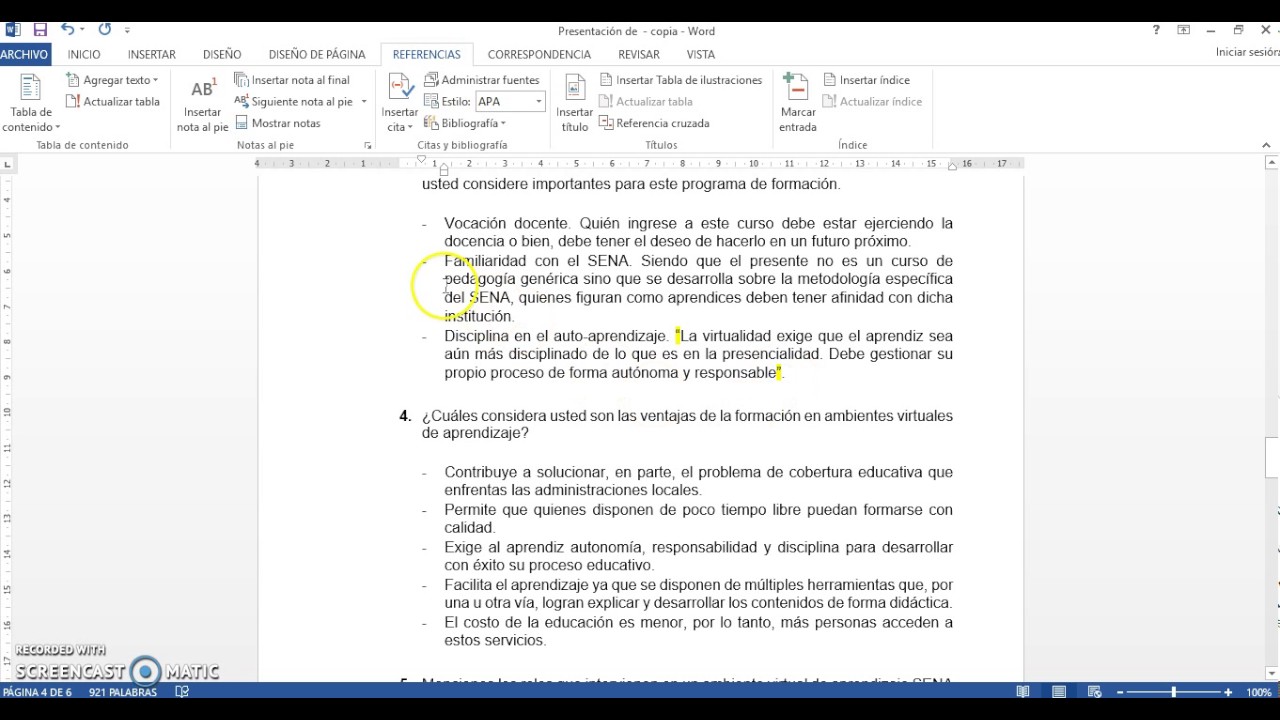Click the Undo arrow icon
Screen dimensions: 1280x720
(x=67, y=30)
